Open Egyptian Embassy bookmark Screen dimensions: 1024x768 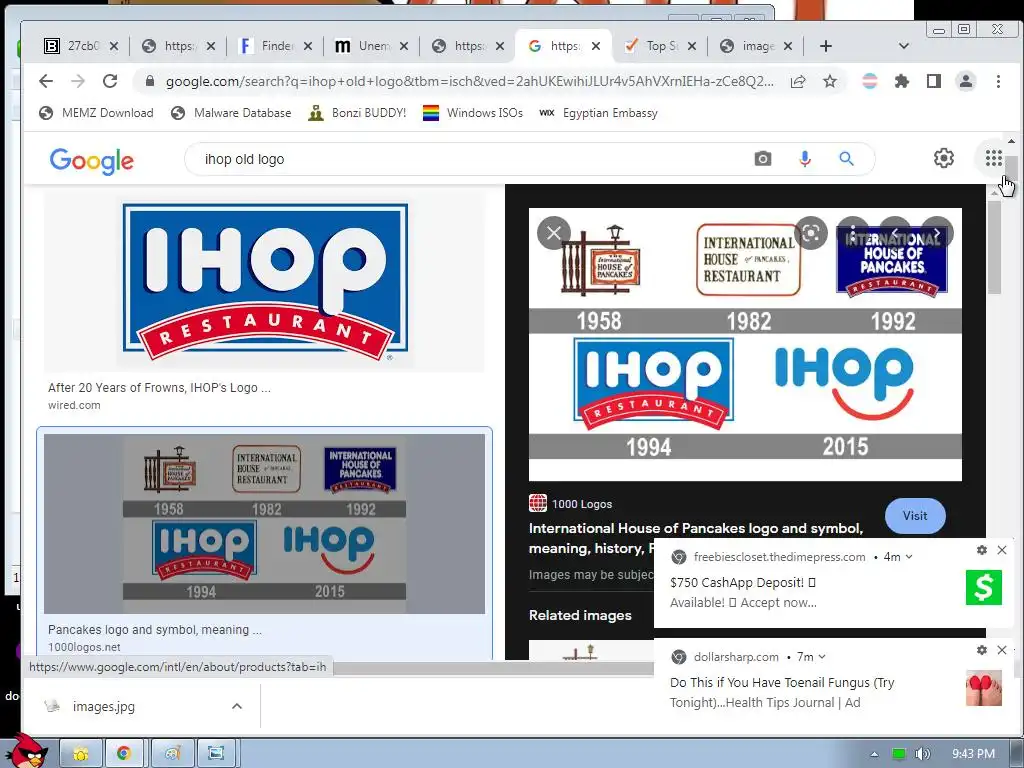598,113
